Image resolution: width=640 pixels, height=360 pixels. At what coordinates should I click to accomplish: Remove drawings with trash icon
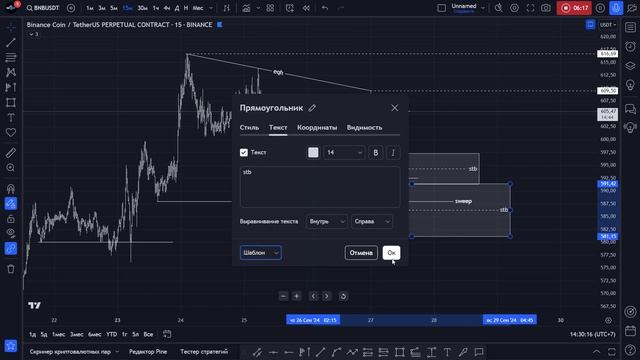[x=11, y=269]
